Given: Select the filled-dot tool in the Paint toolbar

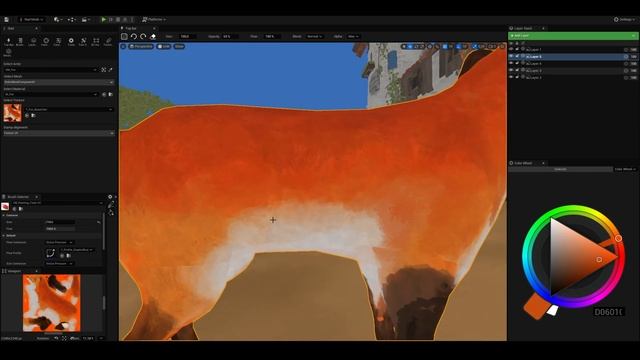Looking at the screenshot, I should [x=71, y=41].
